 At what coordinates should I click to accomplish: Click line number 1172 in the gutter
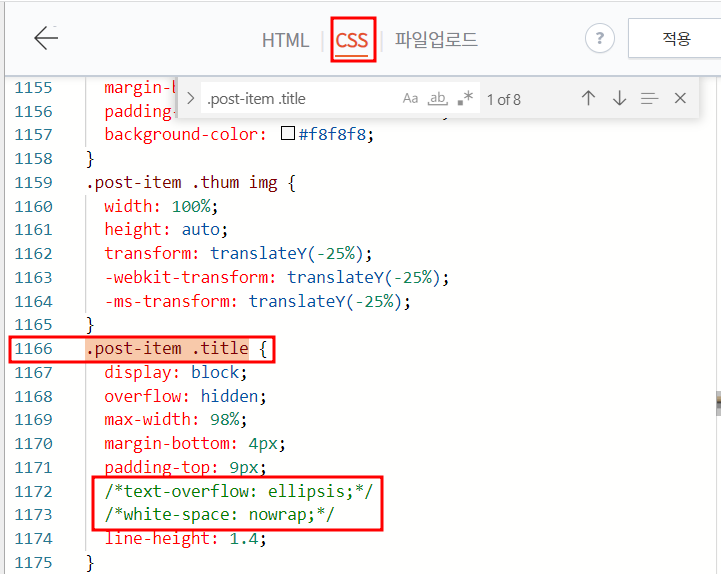coord(34,492)
